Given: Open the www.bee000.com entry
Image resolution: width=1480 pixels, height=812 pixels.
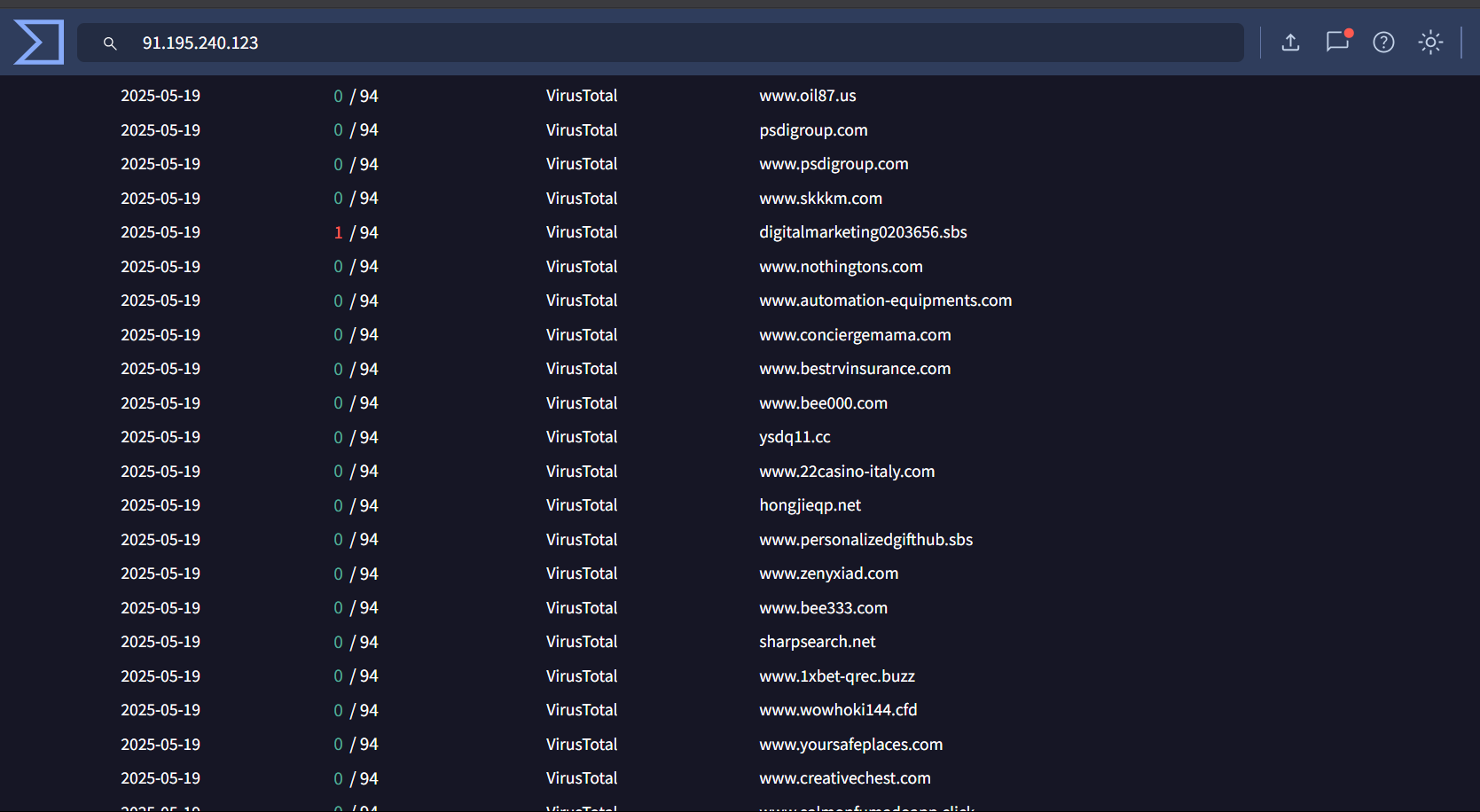Looking at the screenshot, I should click(823, 402).
